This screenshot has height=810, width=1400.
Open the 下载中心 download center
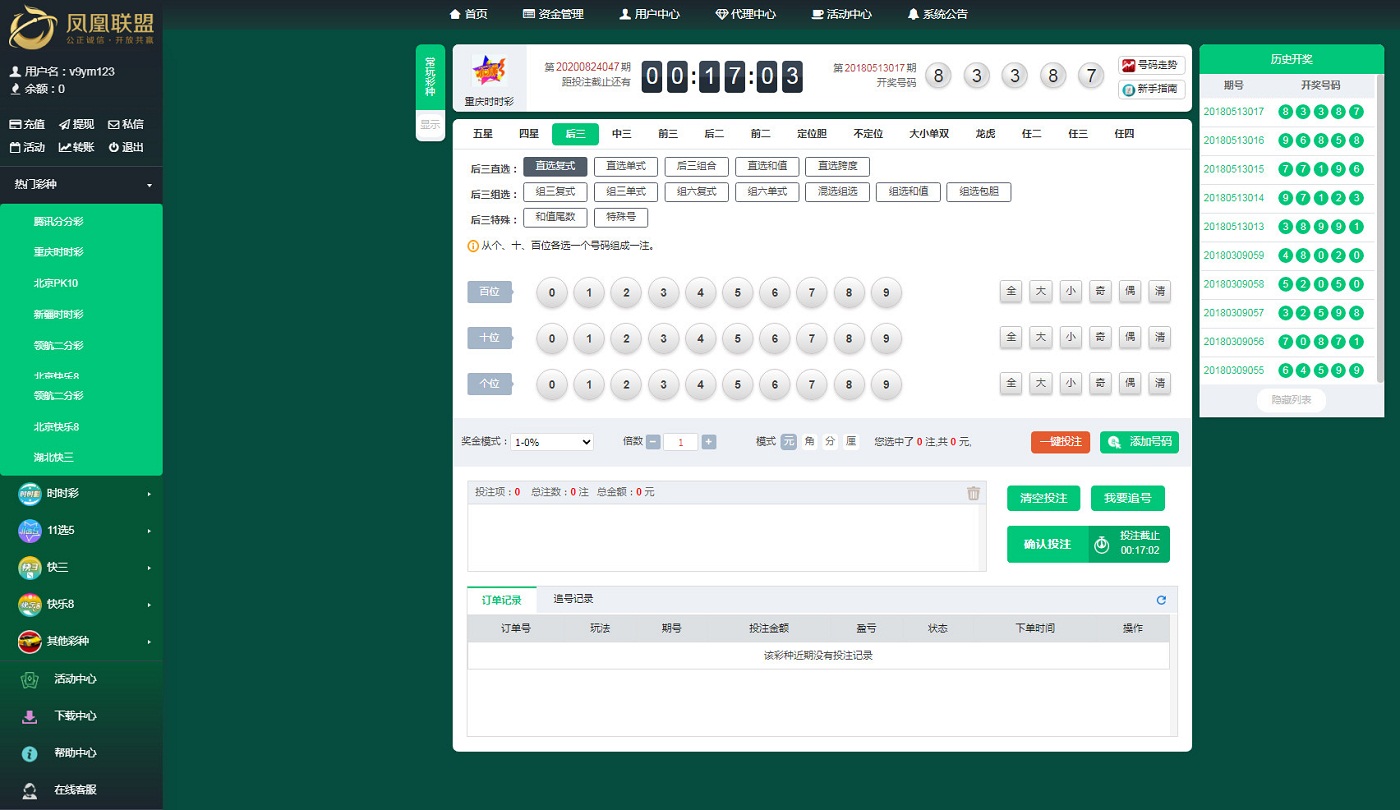point(75,716)
